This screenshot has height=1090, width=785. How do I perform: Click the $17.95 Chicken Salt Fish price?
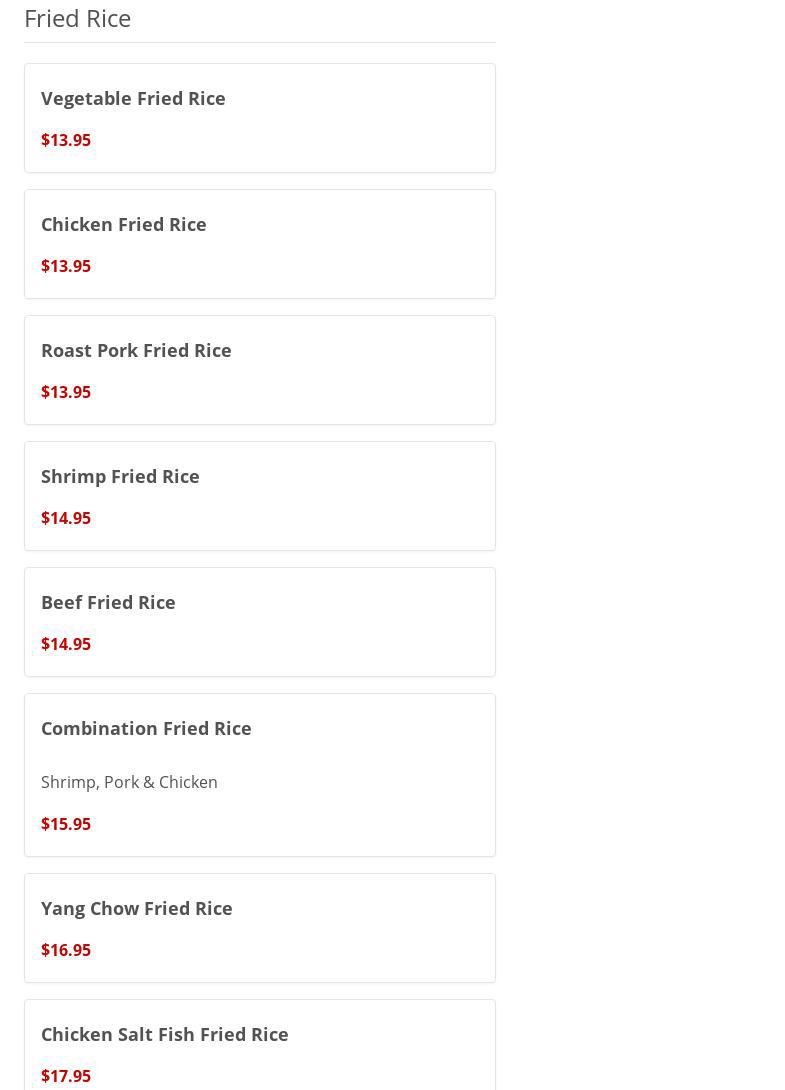coord(66,1076)
